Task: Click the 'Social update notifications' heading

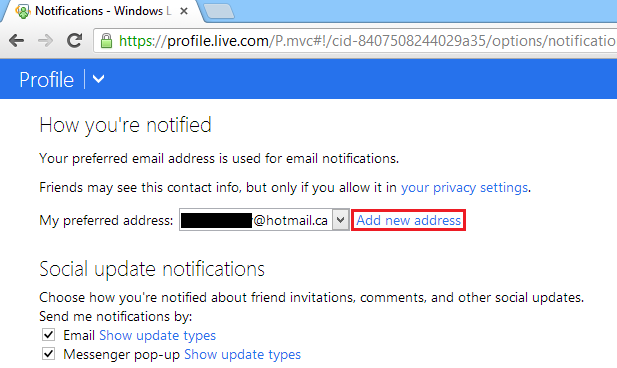Action: click(x=152, y=269)
